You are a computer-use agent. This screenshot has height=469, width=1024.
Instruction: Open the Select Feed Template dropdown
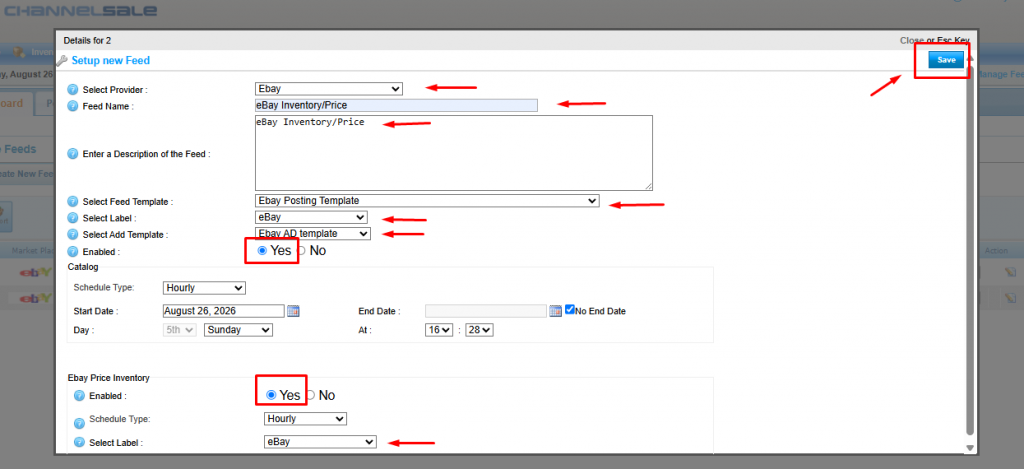tap(426, 201)
